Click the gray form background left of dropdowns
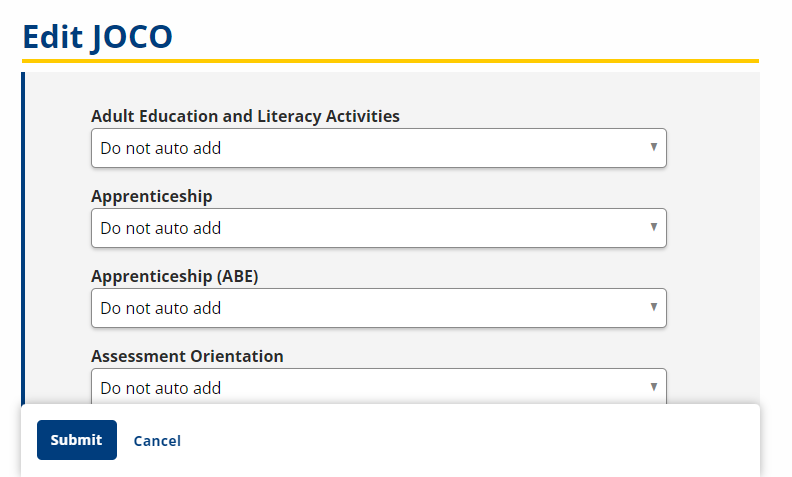The width and height of the screenshot is (792, 477). pyautogui.click(x=57, y=250)
